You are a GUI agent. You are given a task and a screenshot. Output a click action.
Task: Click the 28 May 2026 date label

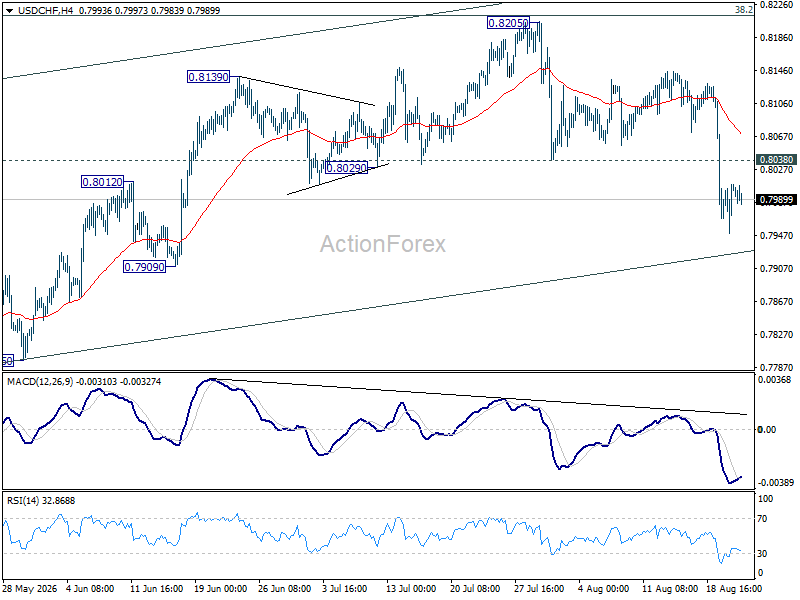tap(30, 589)
